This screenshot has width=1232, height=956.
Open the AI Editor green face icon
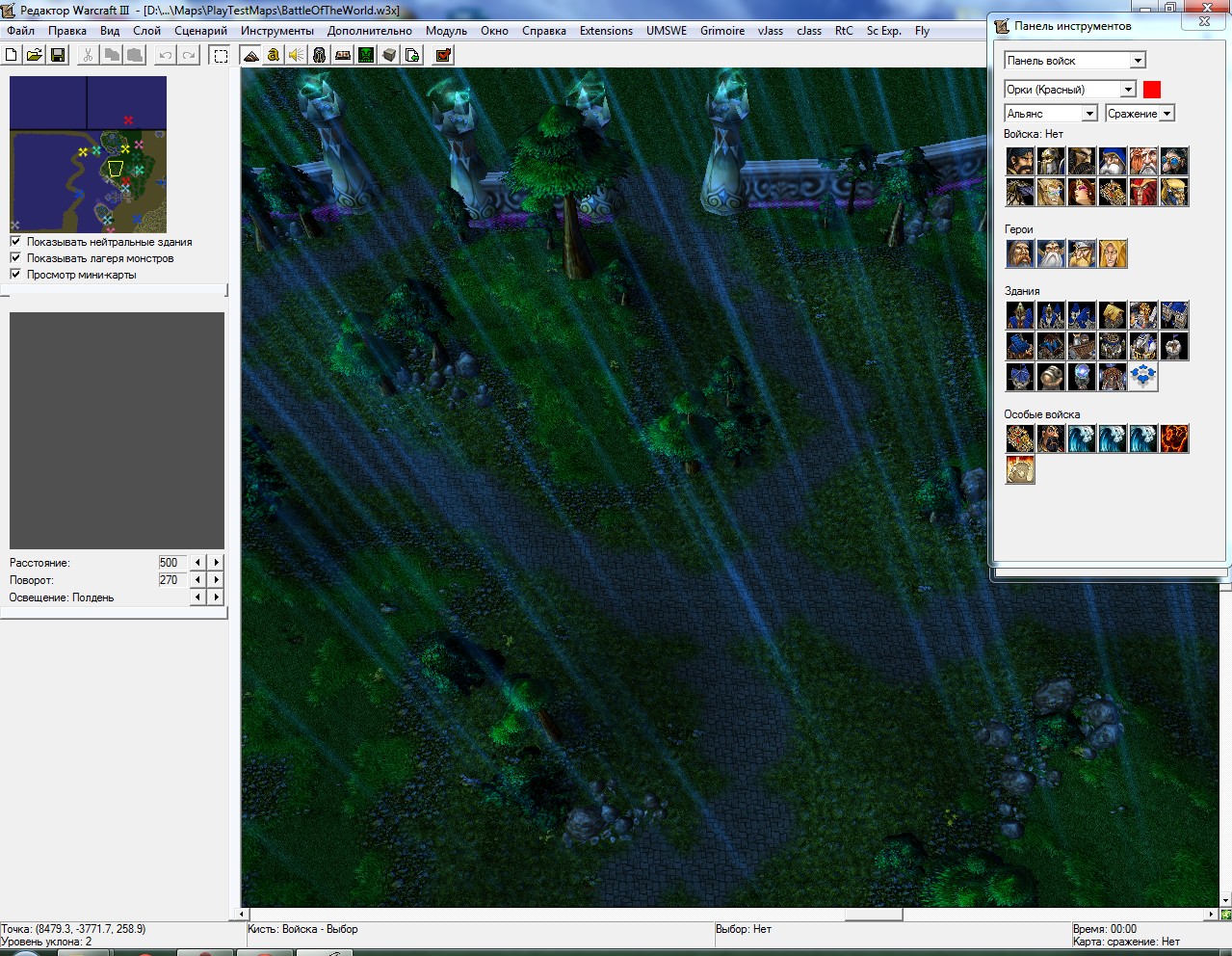tap(366, 55)
